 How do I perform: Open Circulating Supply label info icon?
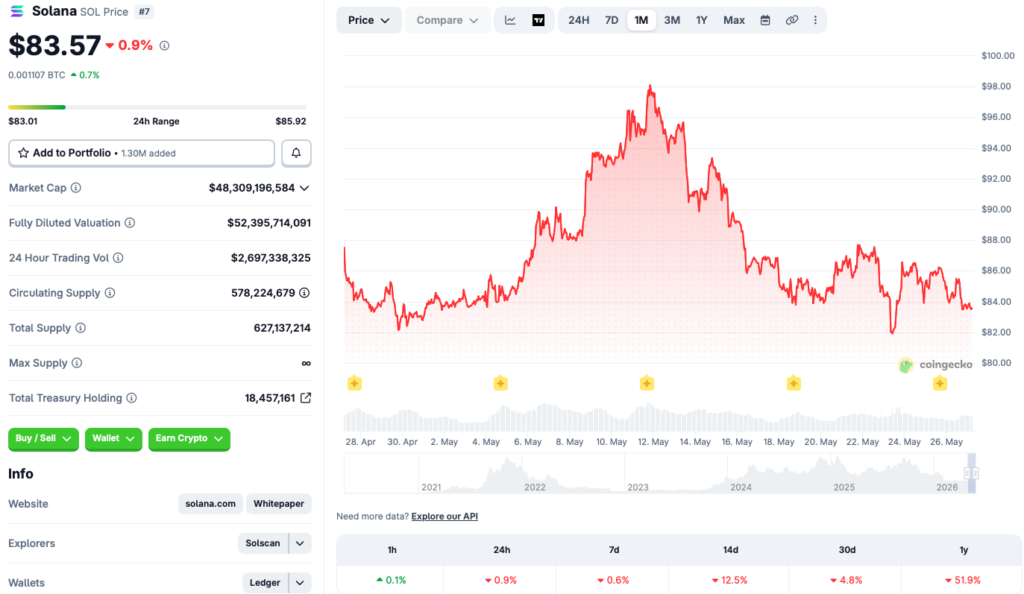110,293
